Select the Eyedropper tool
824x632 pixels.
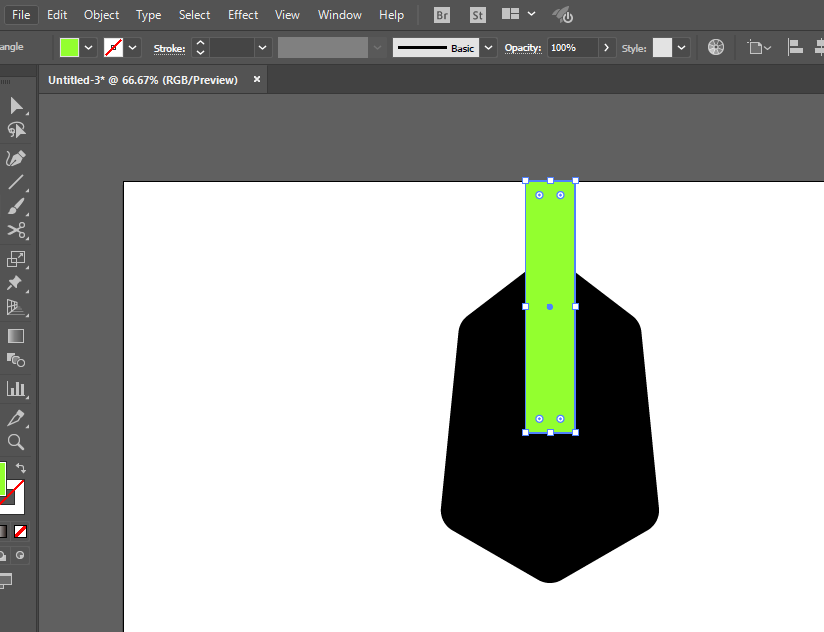point(16,417)
